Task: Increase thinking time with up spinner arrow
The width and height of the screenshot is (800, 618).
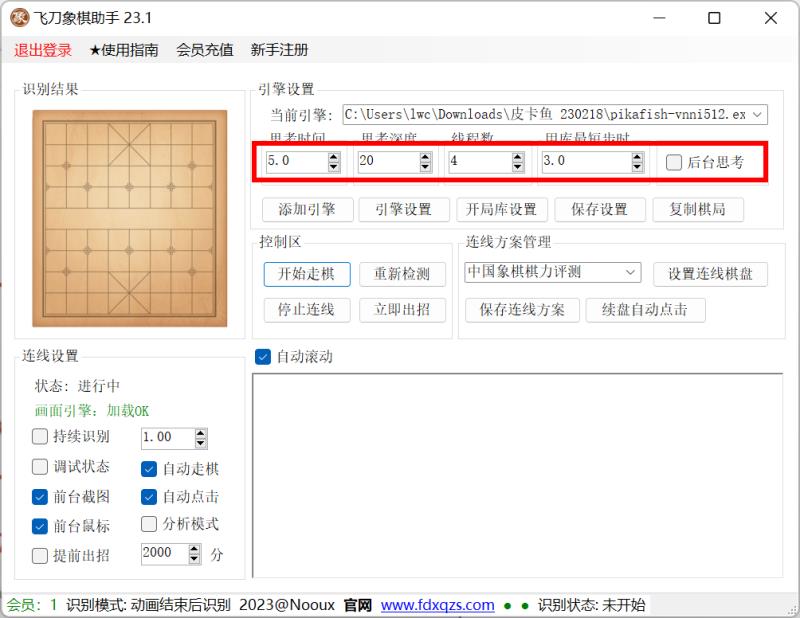Action: [334, 157]
